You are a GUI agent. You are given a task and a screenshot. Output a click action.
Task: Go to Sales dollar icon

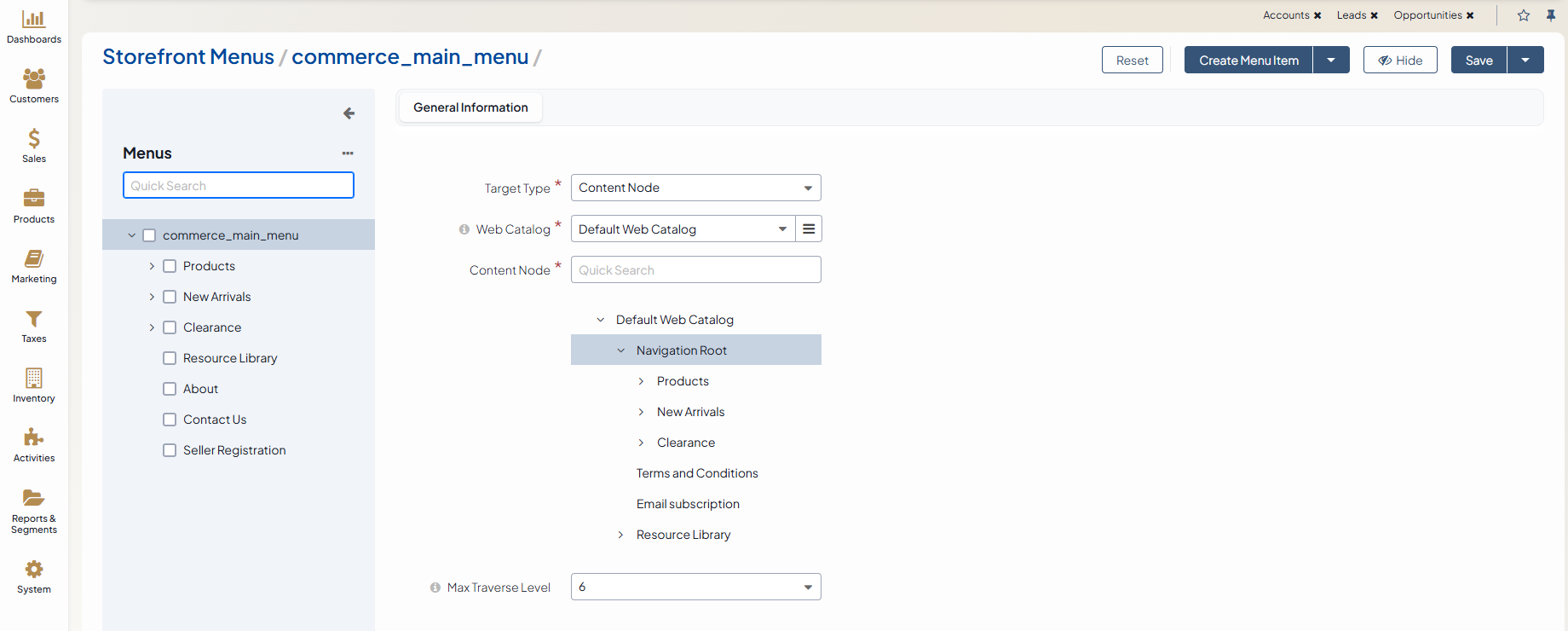tap(33, 139)
